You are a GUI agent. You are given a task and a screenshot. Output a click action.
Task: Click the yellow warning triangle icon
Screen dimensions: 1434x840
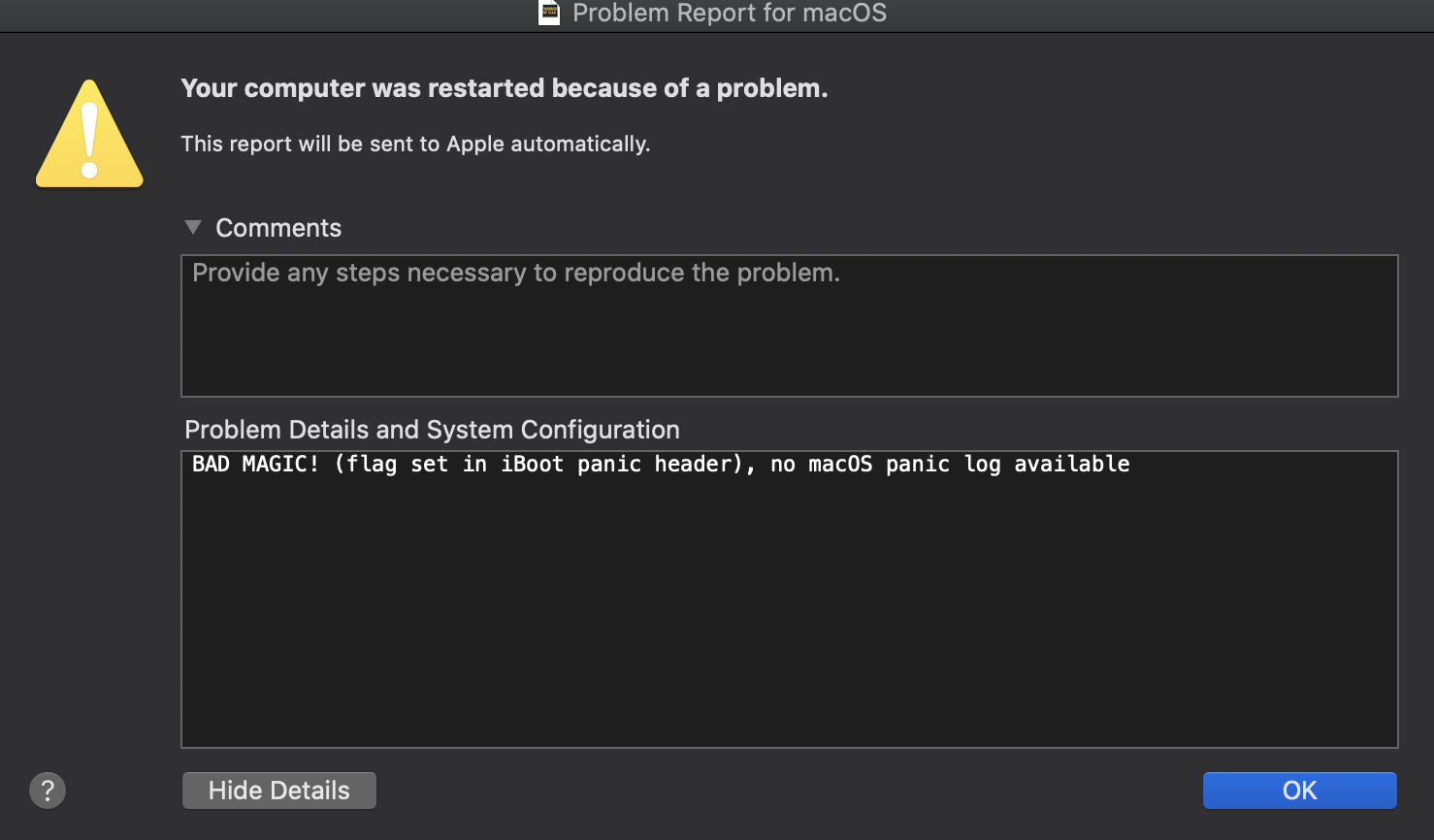tap(89, 136)
